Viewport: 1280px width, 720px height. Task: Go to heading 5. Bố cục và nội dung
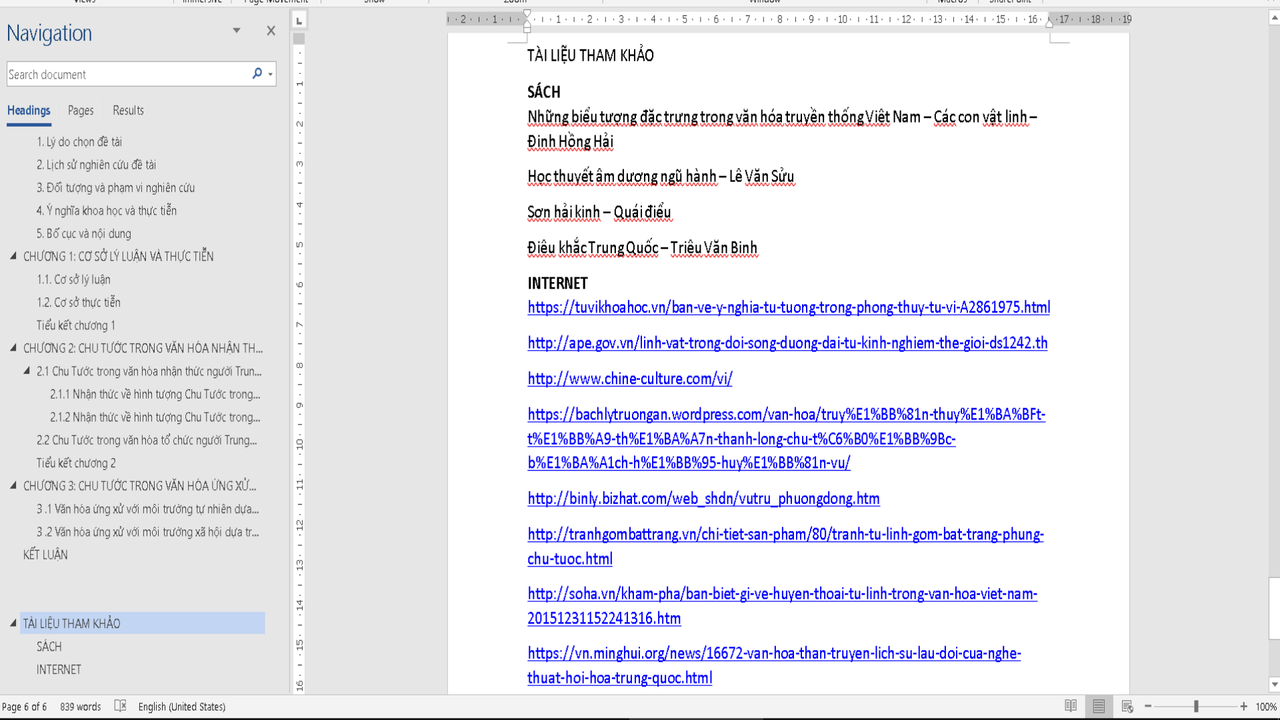83,234
